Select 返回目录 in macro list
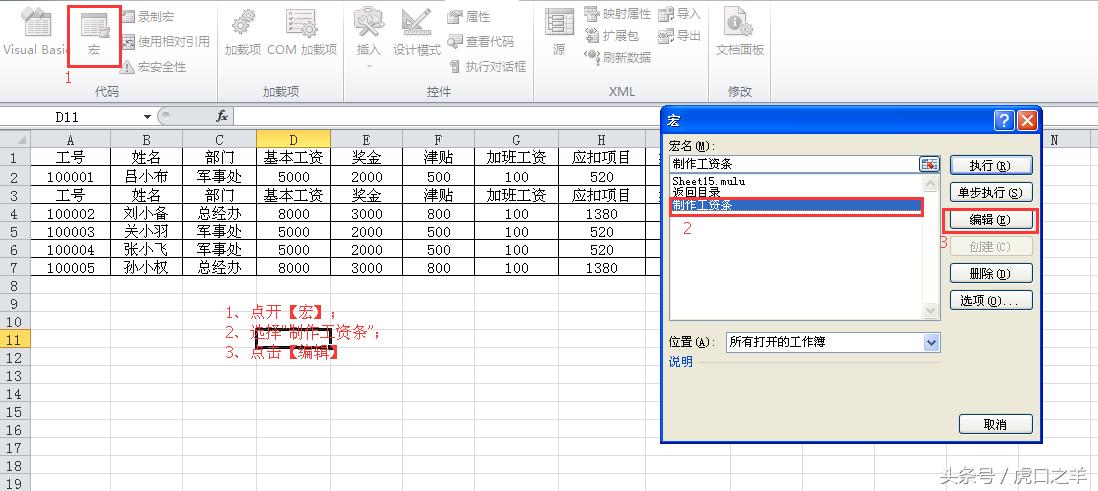 (696, 191)
